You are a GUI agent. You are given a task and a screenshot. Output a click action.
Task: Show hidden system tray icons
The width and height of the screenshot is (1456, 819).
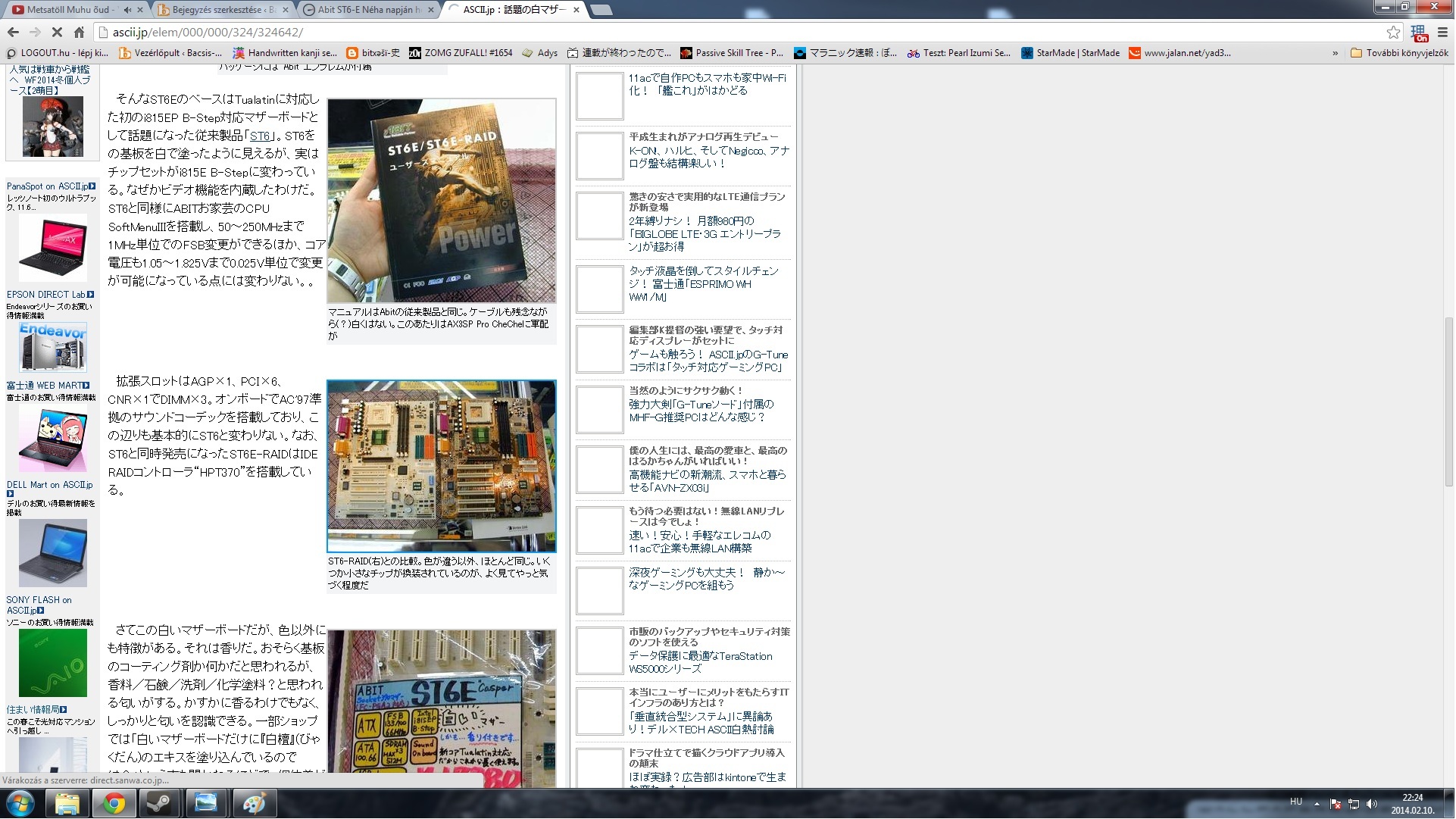(x=1317, y=804)
